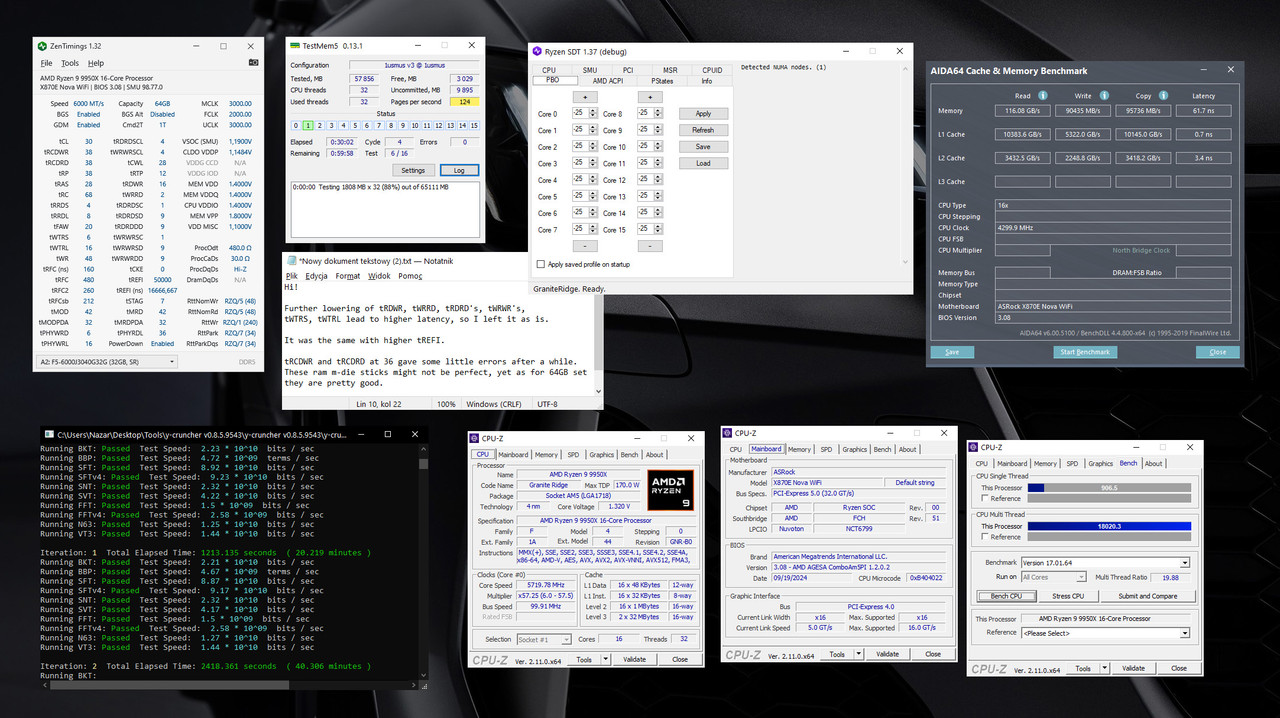
Task: Click the info icon next to Read
Action: click(x=1041, y=96)
